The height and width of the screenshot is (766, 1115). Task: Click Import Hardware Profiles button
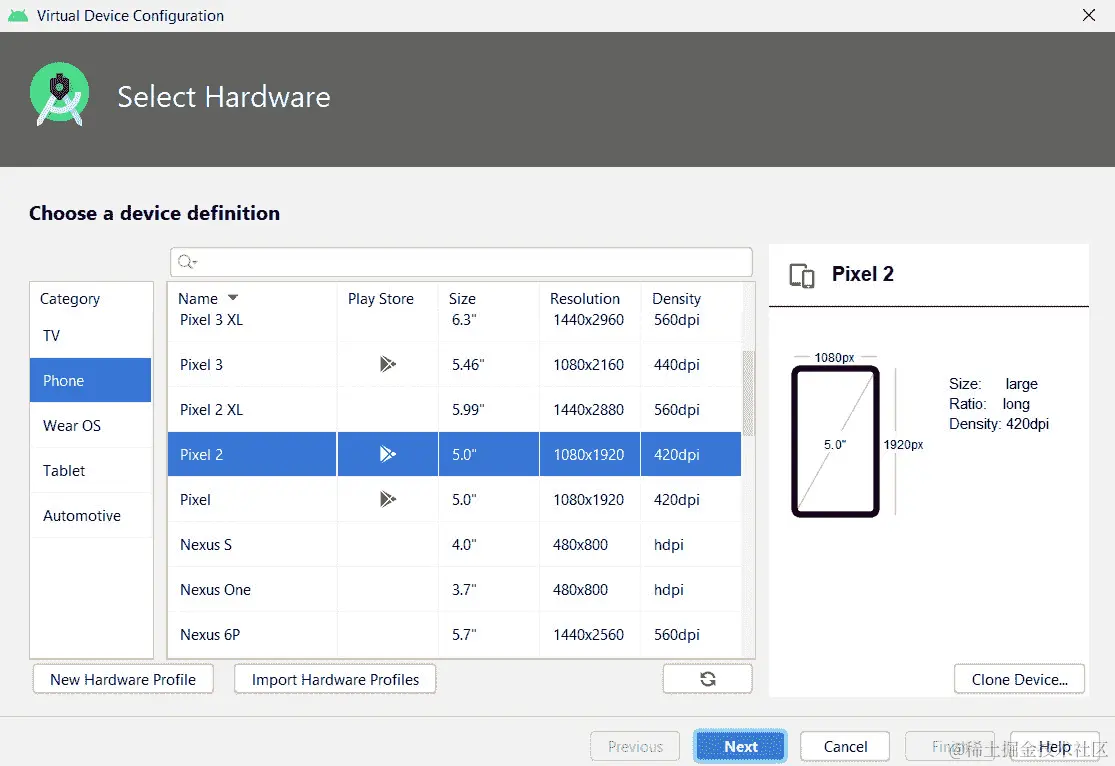pos(335,679)
